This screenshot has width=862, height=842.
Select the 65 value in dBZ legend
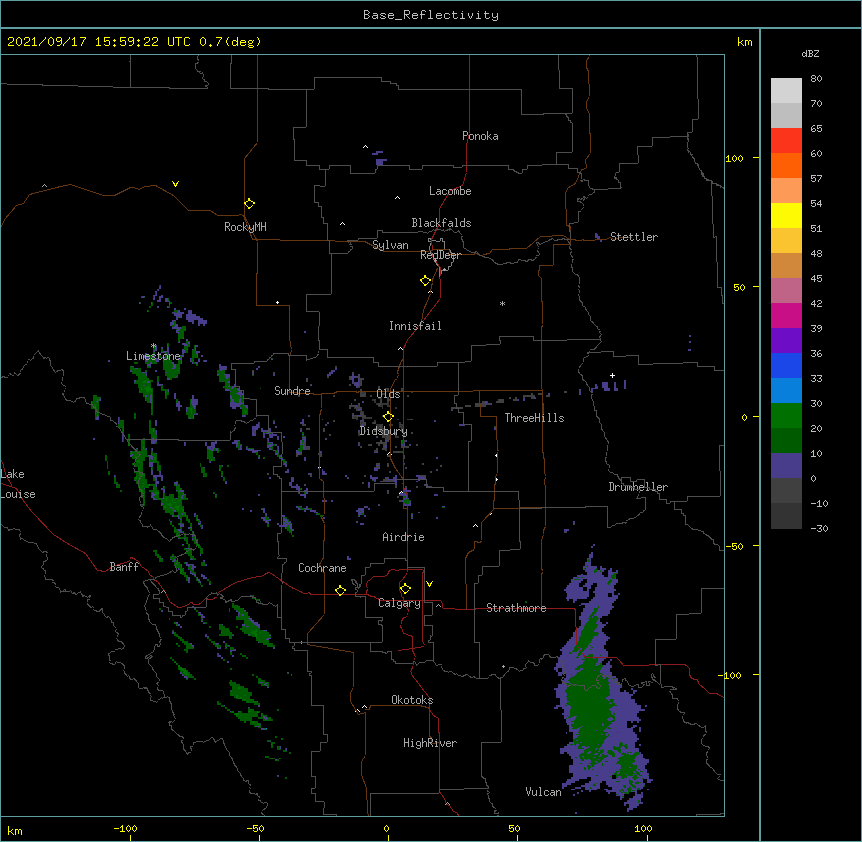pos(816,128)
